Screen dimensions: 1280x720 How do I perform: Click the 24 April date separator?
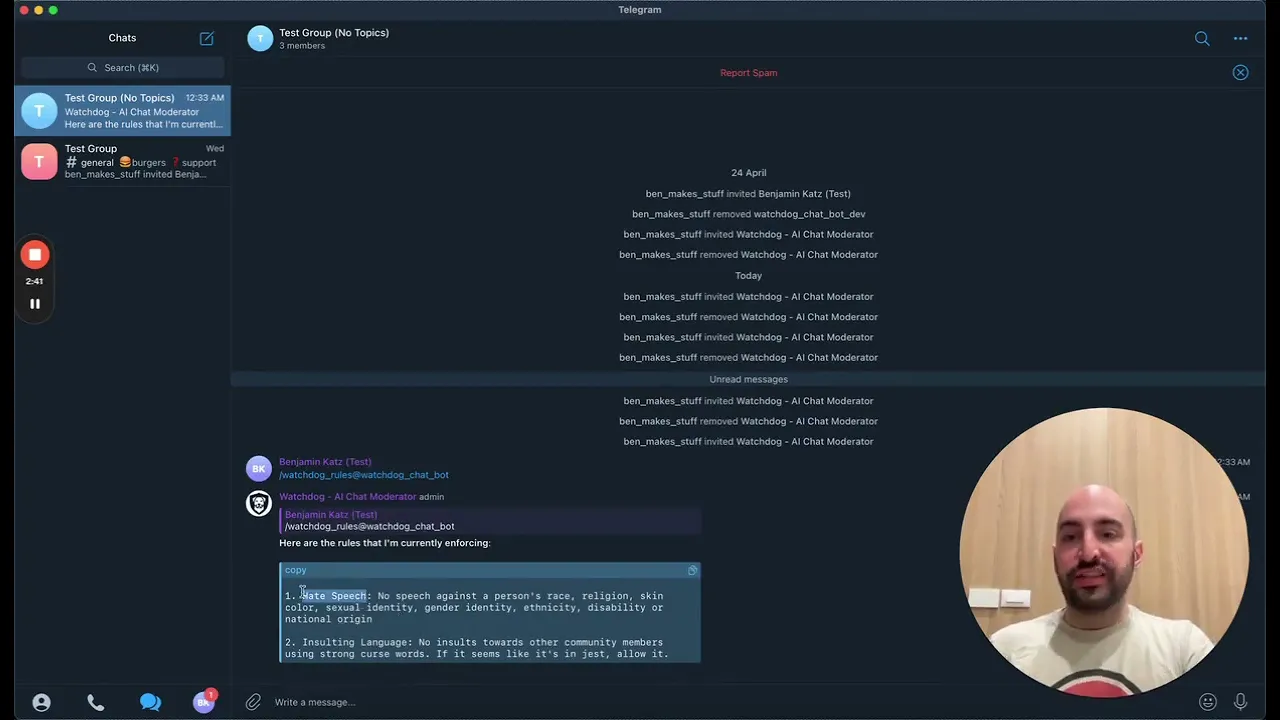point(748,173)
